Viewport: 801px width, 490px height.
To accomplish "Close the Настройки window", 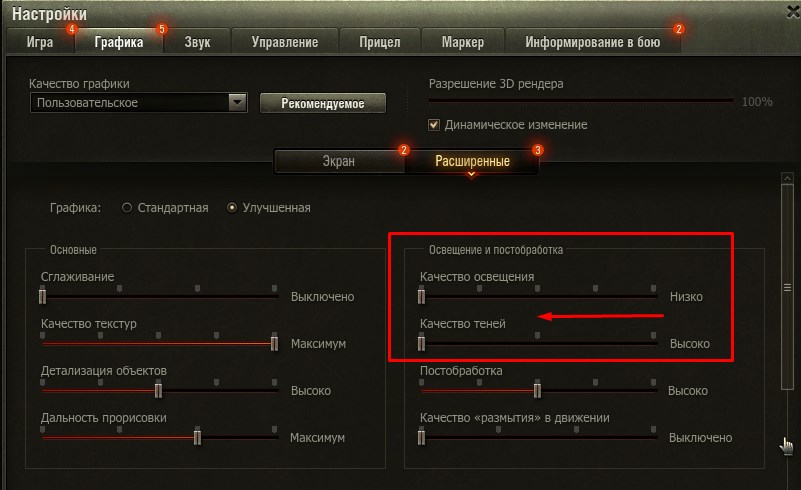I will coord(793,12).
